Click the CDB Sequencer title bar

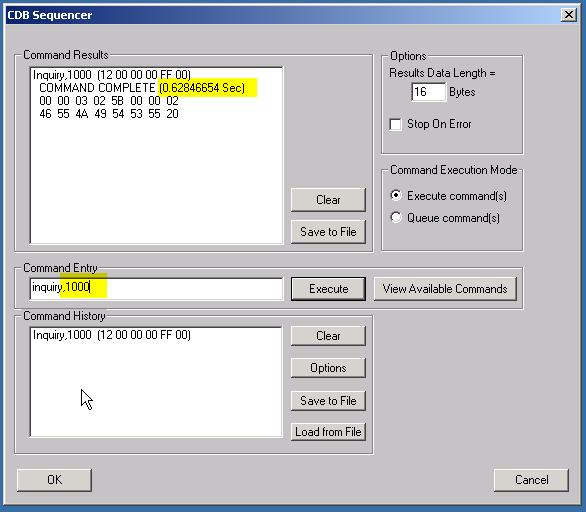coord(283,15)
